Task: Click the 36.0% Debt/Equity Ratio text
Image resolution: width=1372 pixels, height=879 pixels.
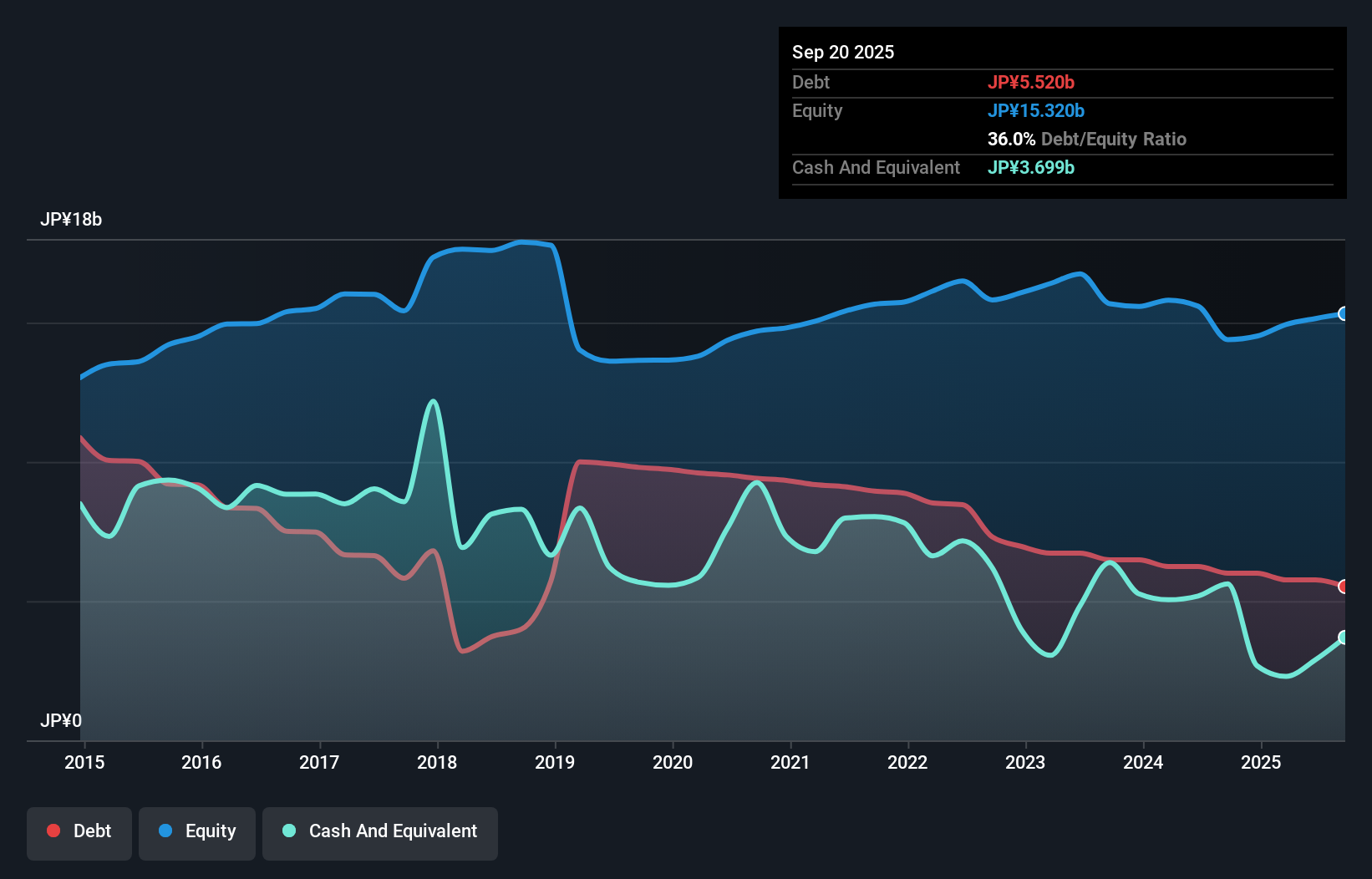Action: pos(1086,139)
